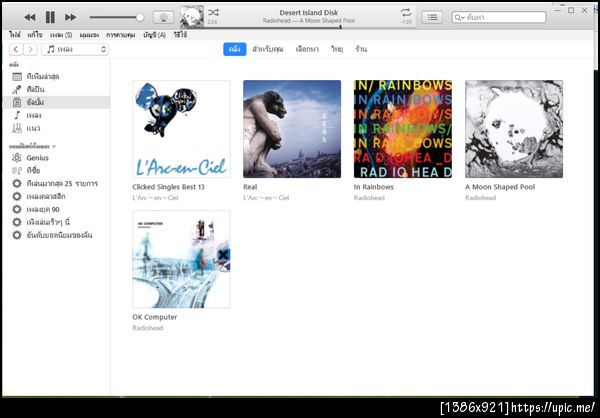This screenshot has width=600, height=418.
Task: Click artist 'Radiohead' under In Rainbows
Action: point(369,198)
